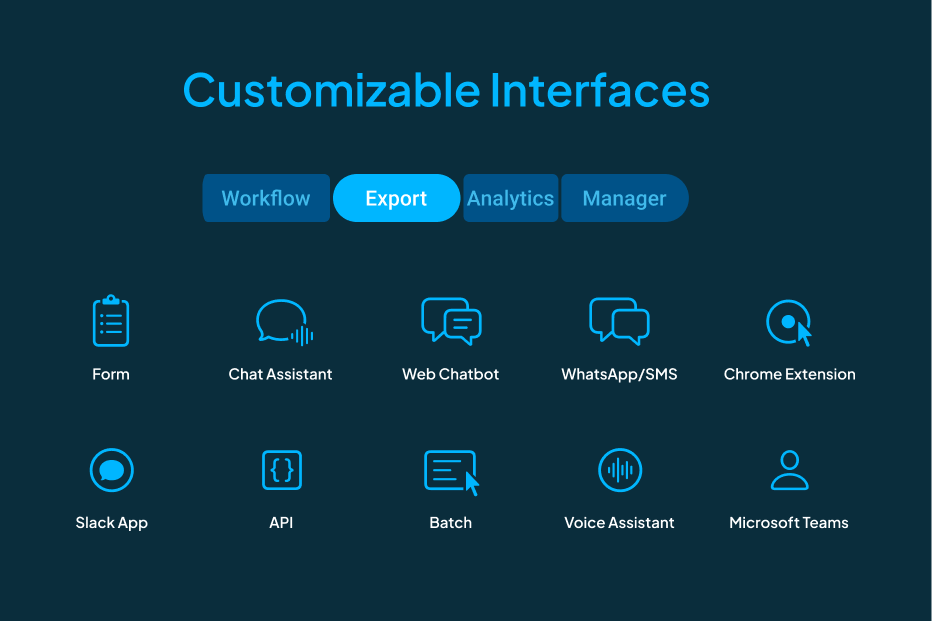
Task: Go to the Manager tab
Action: (624, 198)
